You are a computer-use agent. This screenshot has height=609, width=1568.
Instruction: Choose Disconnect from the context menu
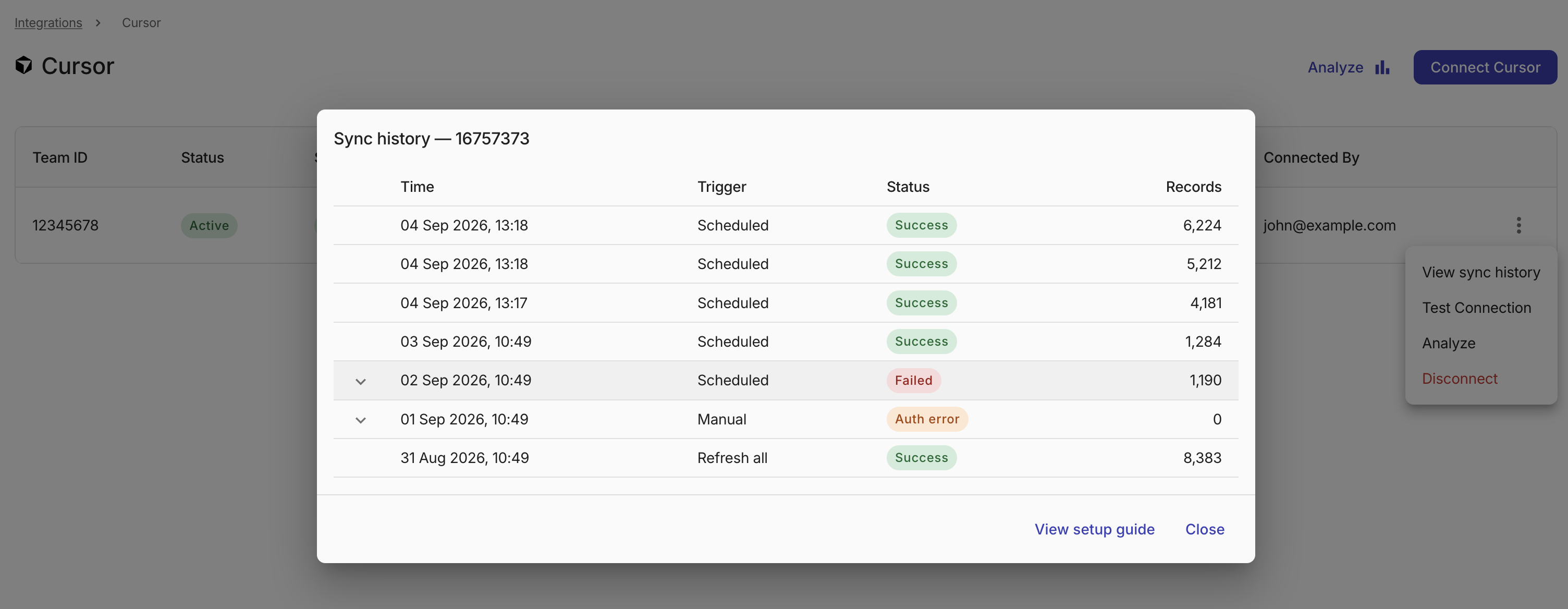[x=1459, y=378]
